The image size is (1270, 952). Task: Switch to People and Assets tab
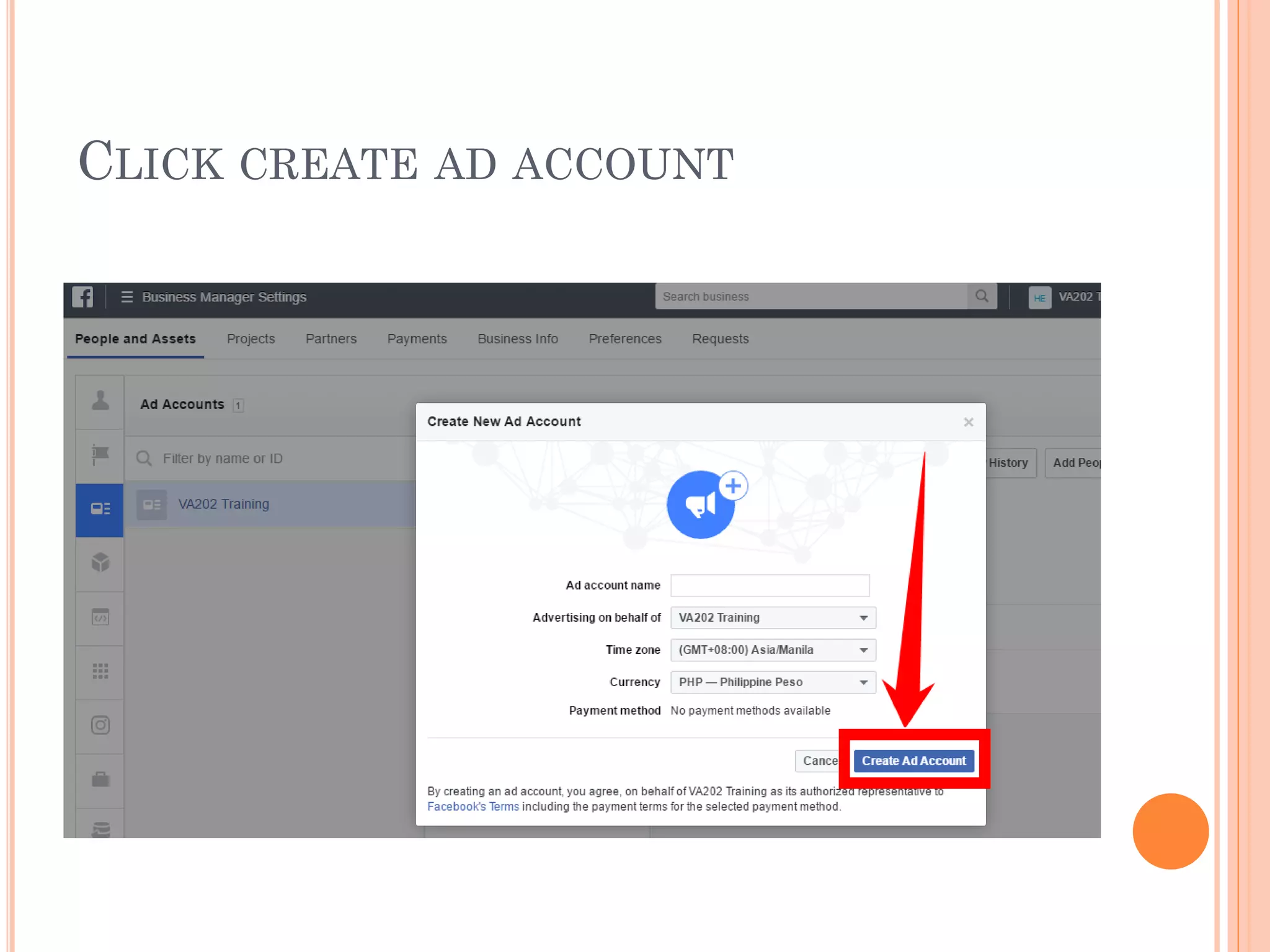tap(135, 339)
